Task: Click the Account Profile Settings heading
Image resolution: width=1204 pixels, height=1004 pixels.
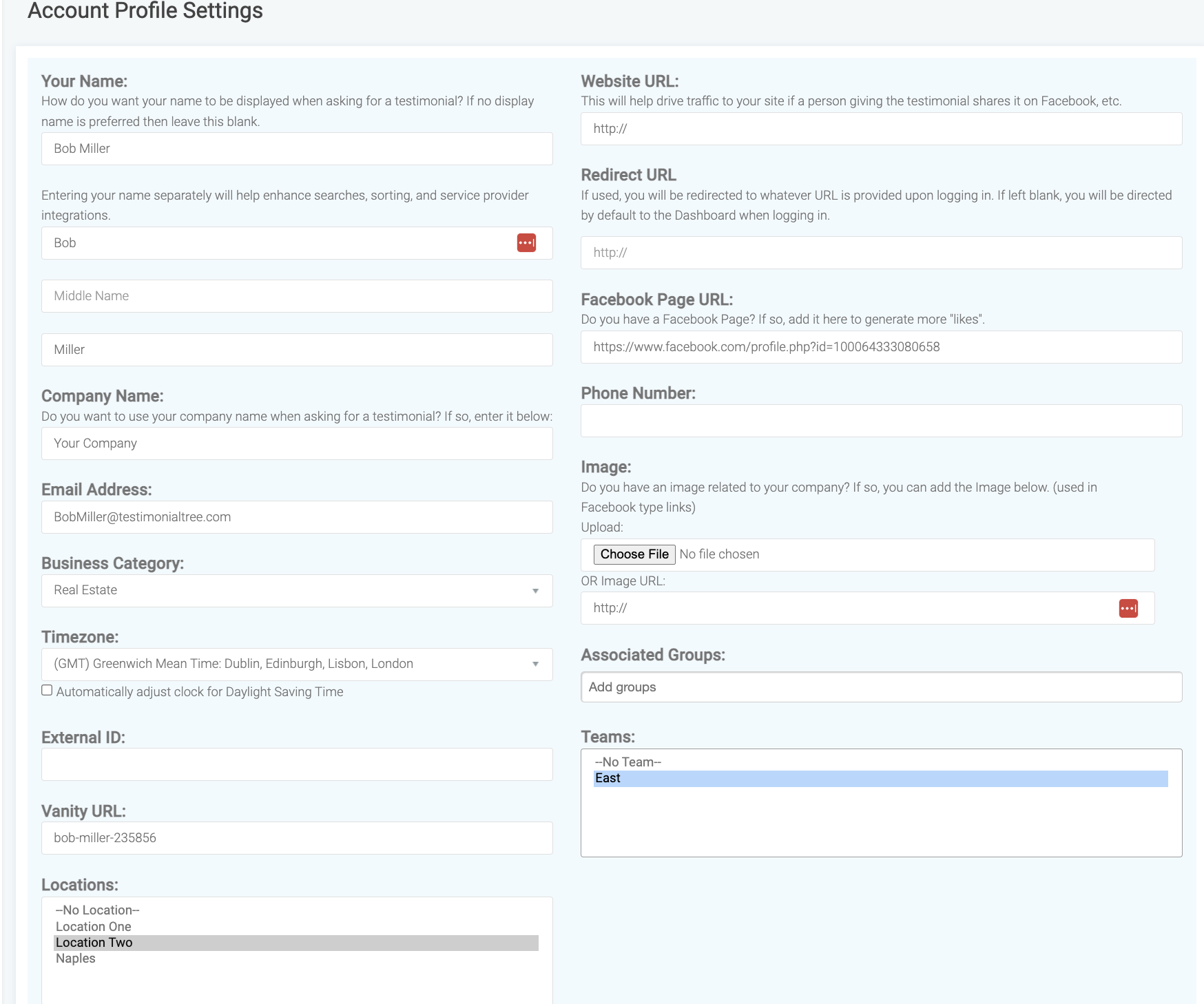Action: (x=145, y=10)
